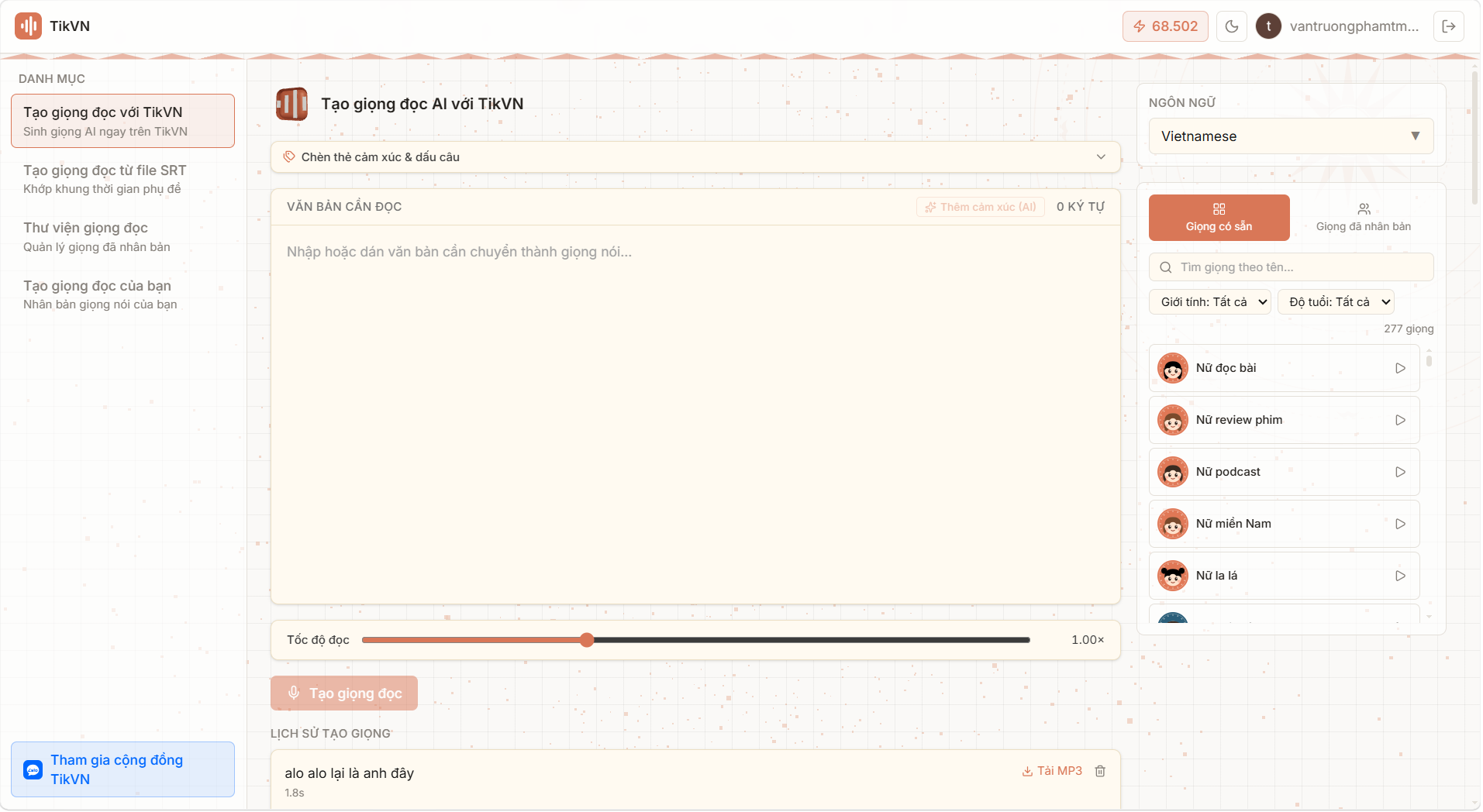Screen dimensions: 1483x812
Task: Play preview of Nữ miền Nam
Action: 1400,524
